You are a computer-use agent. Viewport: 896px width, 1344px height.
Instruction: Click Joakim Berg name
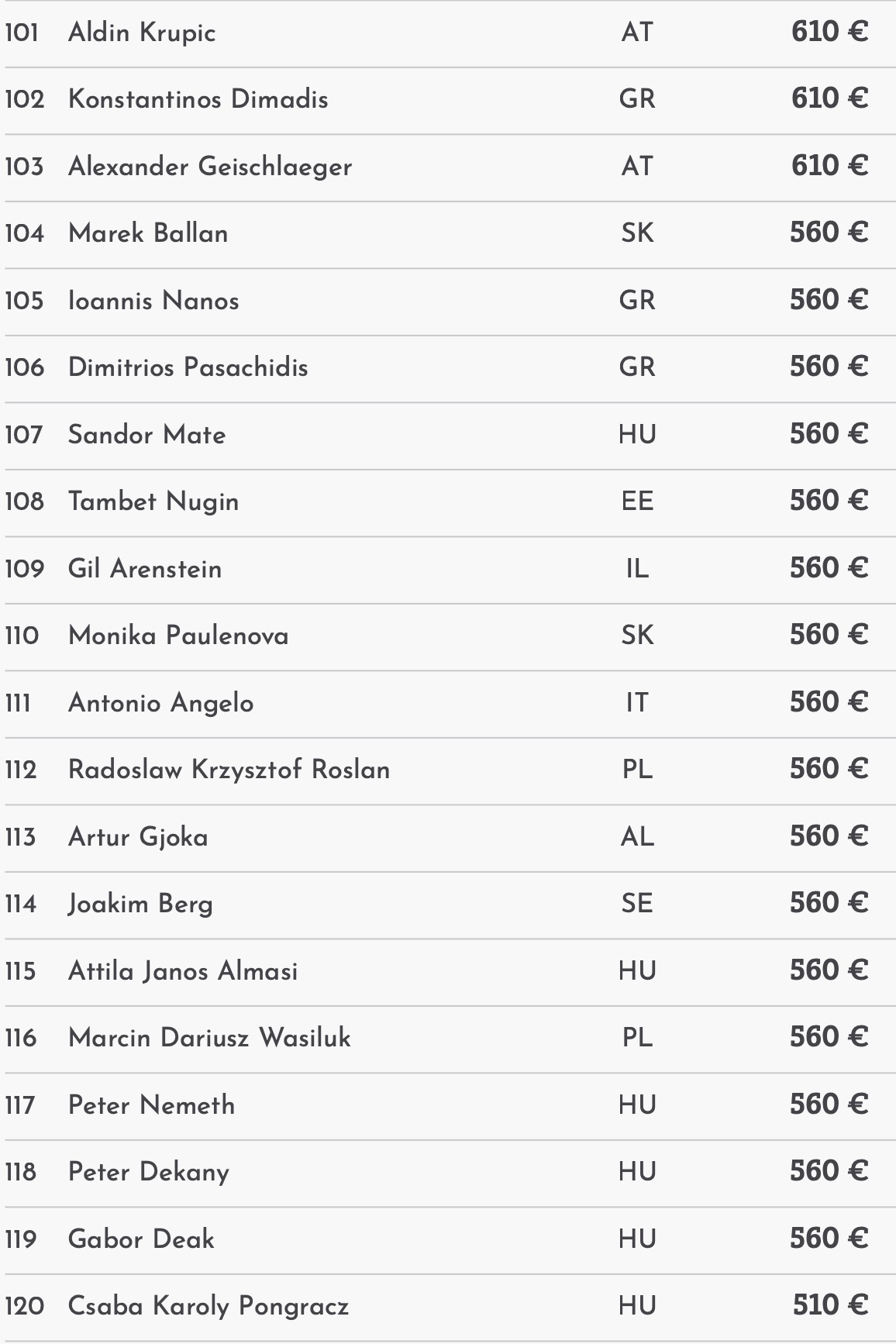pos(140,904)
